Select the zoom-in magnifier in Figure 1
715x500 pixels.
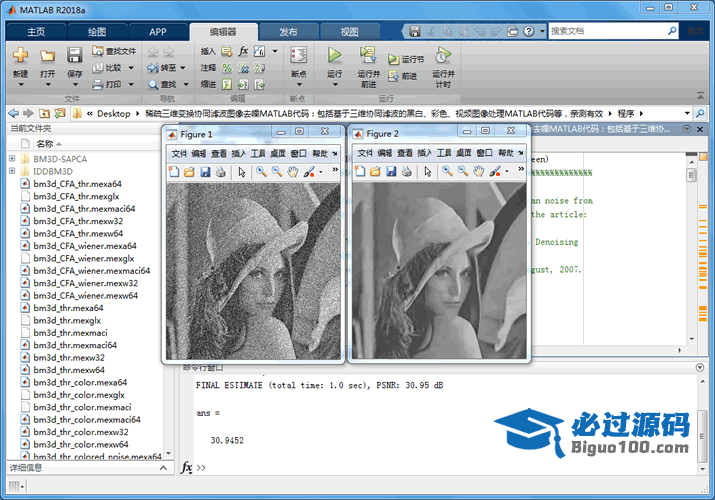261,172
